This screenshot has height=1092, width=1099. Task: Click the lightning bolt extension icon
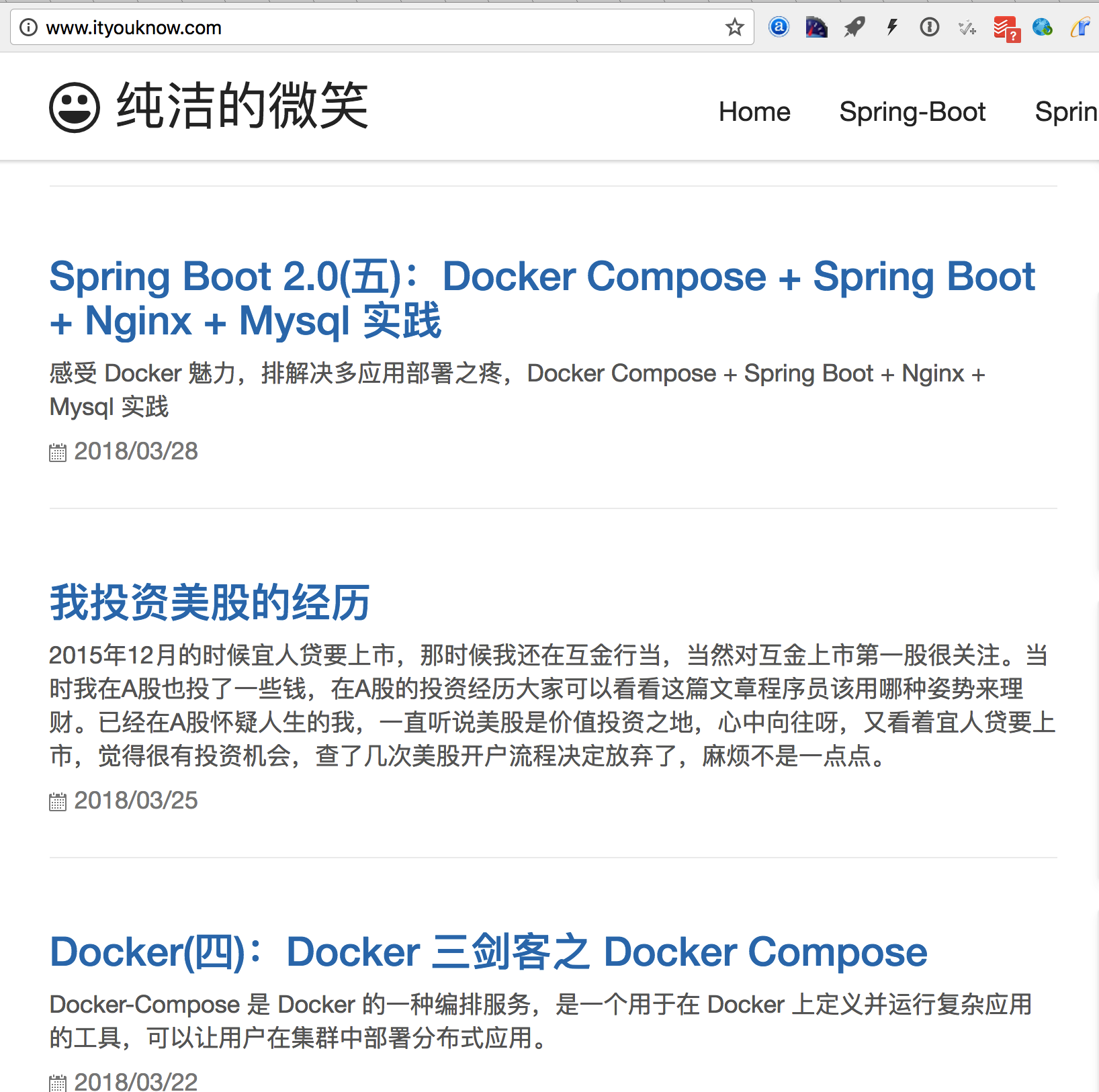892,27
